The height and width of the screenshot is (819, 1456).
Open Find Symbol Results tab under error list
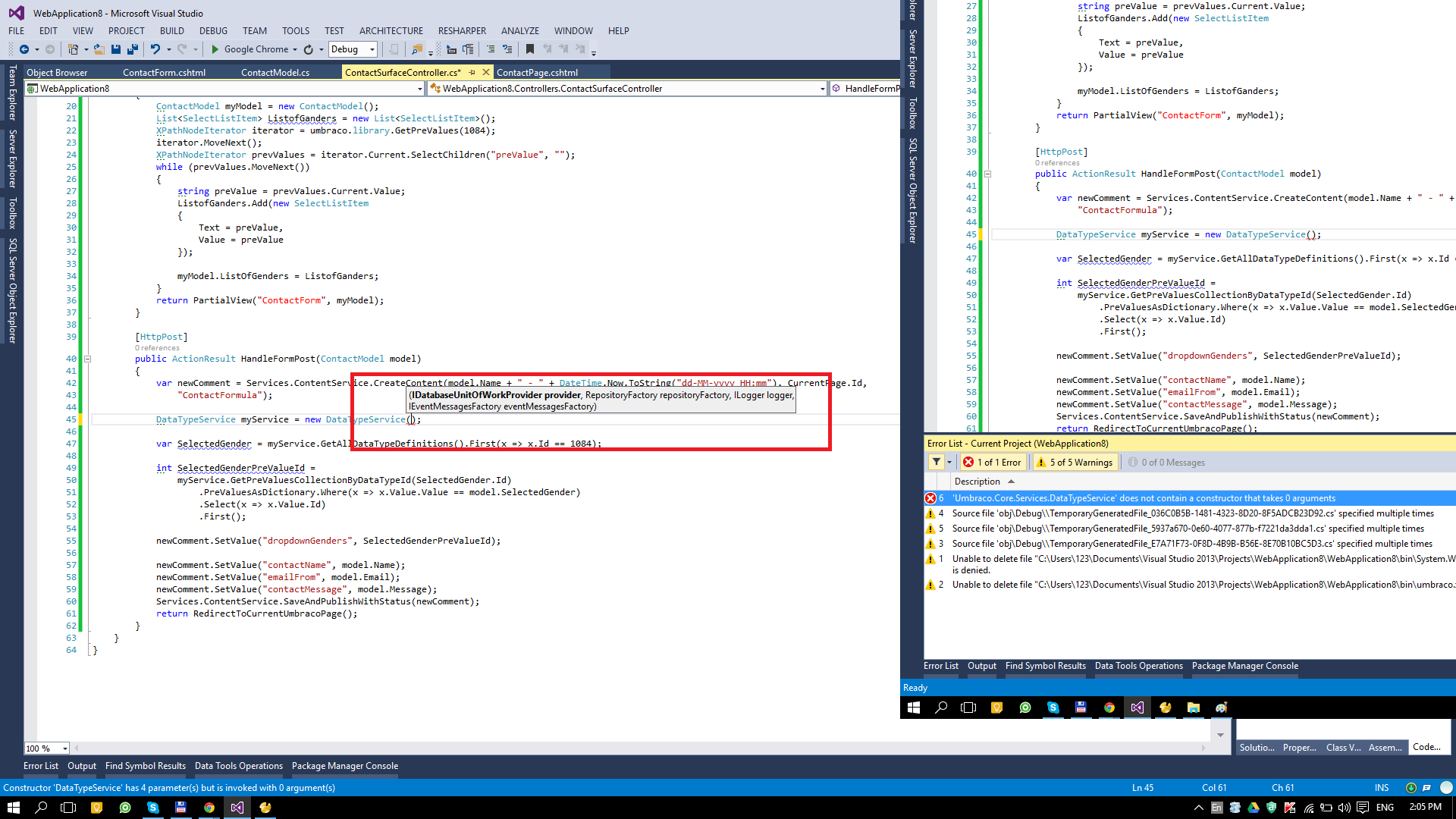(x=1046, y=666)
